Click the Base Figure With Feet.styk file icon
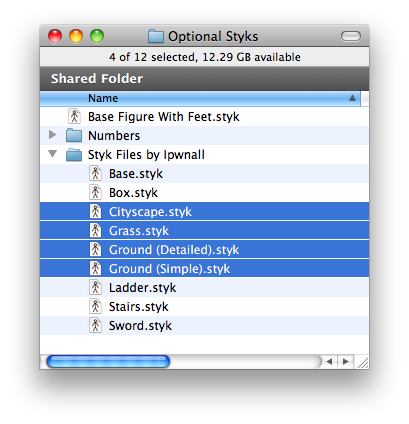This screenshot has height=424, width=409. pyautogui.click(x=74, y=116)
